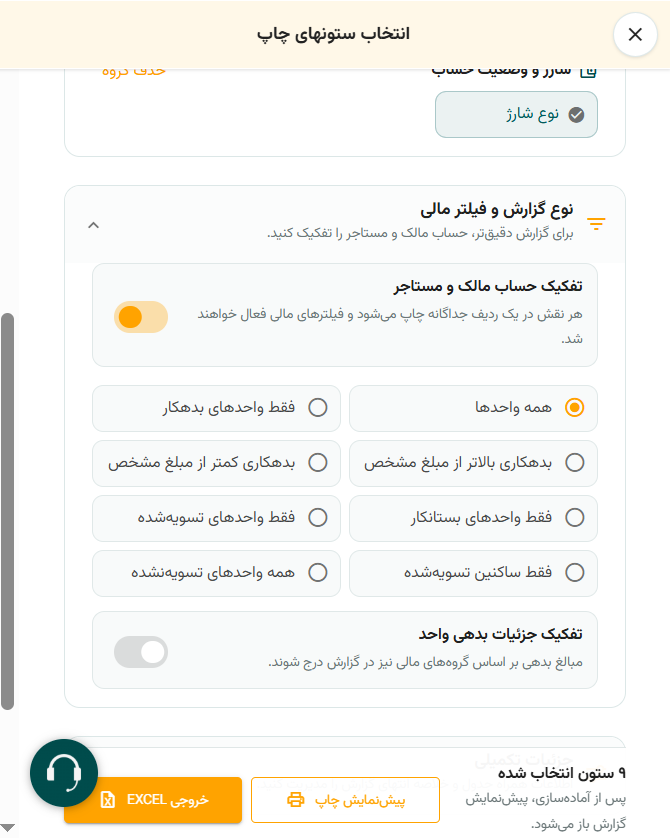
Task: Choose فقط ساکنین تسویه‌شده filter
Action: click(473, 573)
